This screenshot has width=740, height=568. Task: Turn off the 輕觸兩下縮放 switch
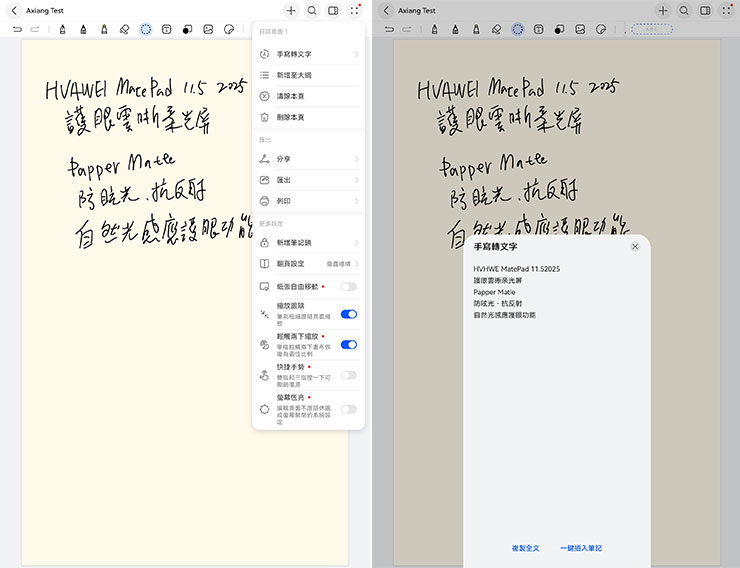(349, 345)
